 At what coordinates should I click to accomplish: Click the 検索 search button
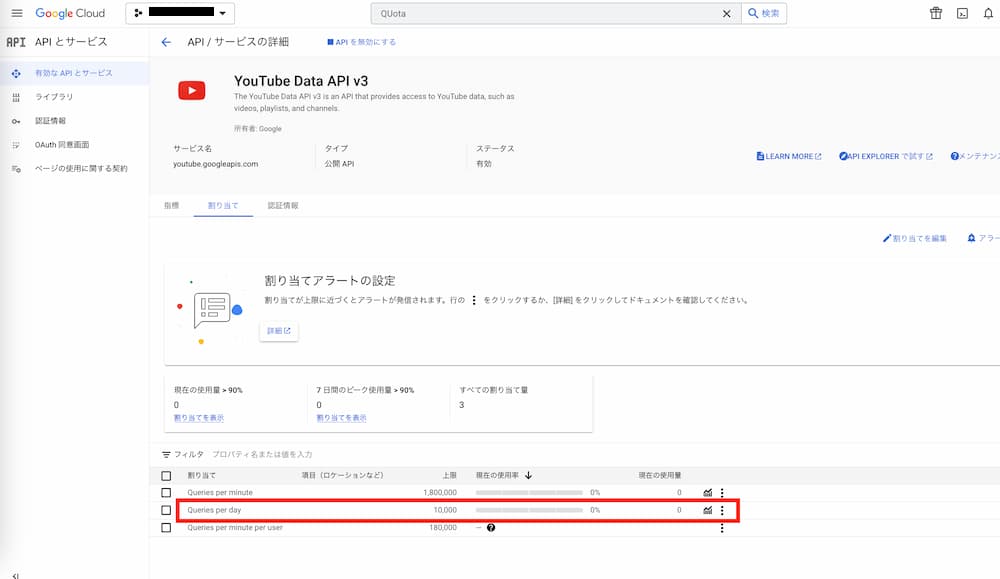point(763,13)
